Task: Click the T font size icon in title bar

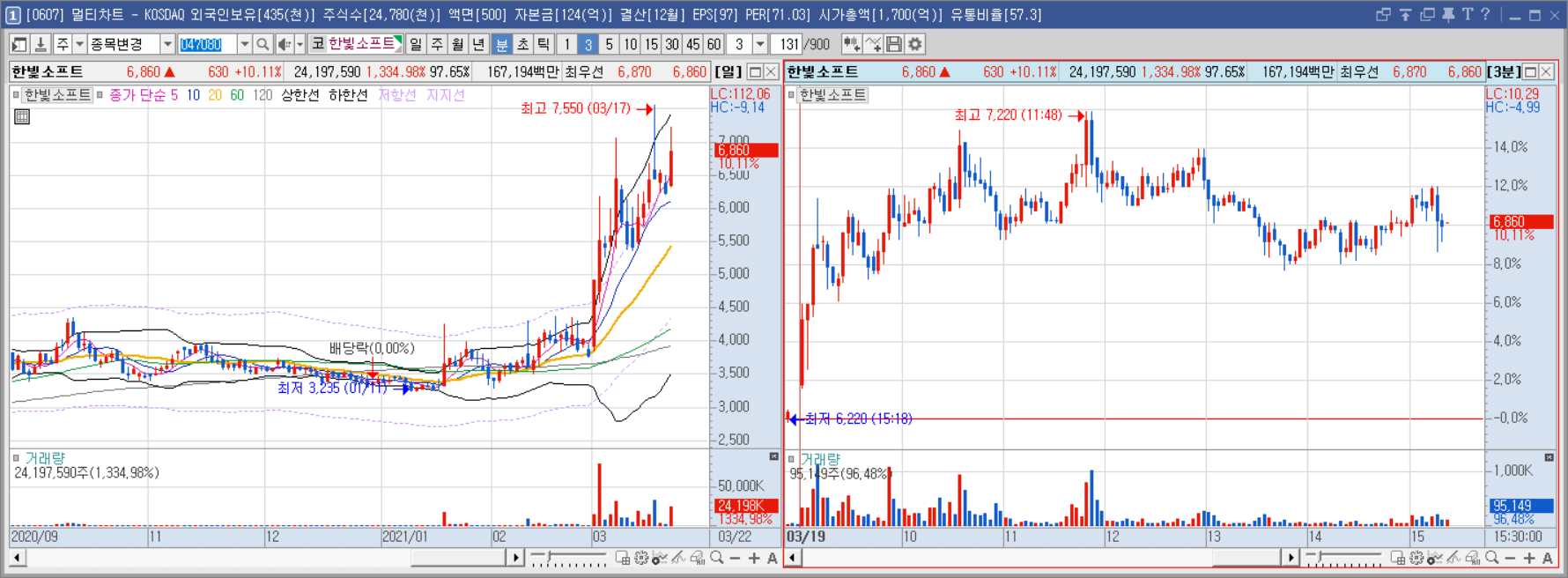Action: point(1468,15)
